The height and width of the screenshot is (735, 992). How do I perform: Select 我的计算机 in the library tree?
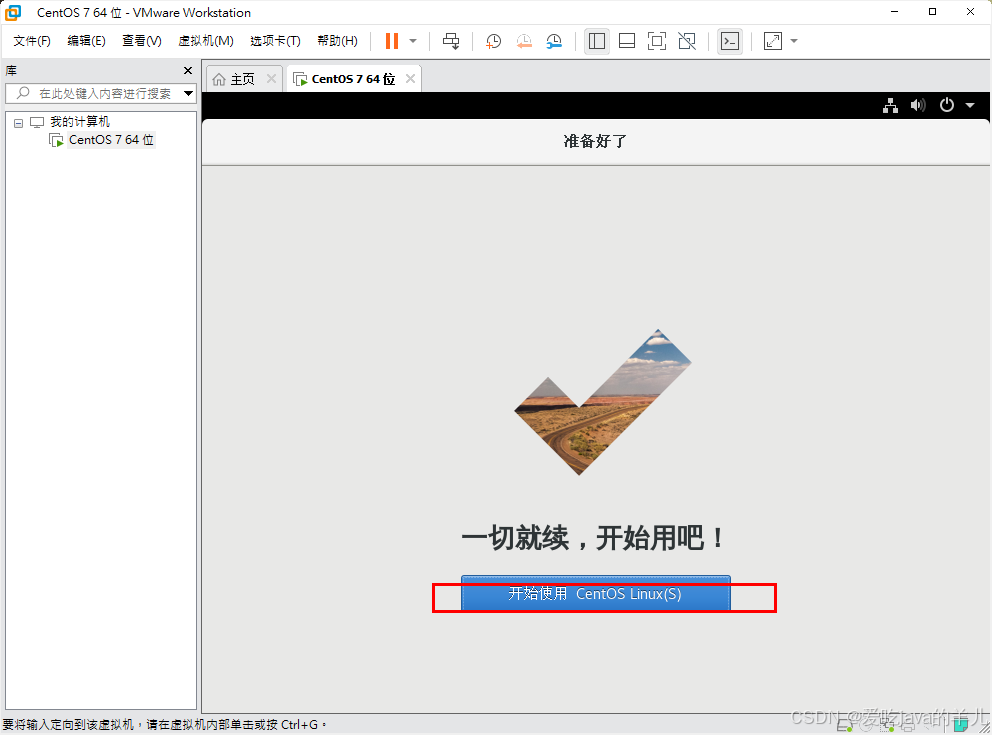pos(80,121)
